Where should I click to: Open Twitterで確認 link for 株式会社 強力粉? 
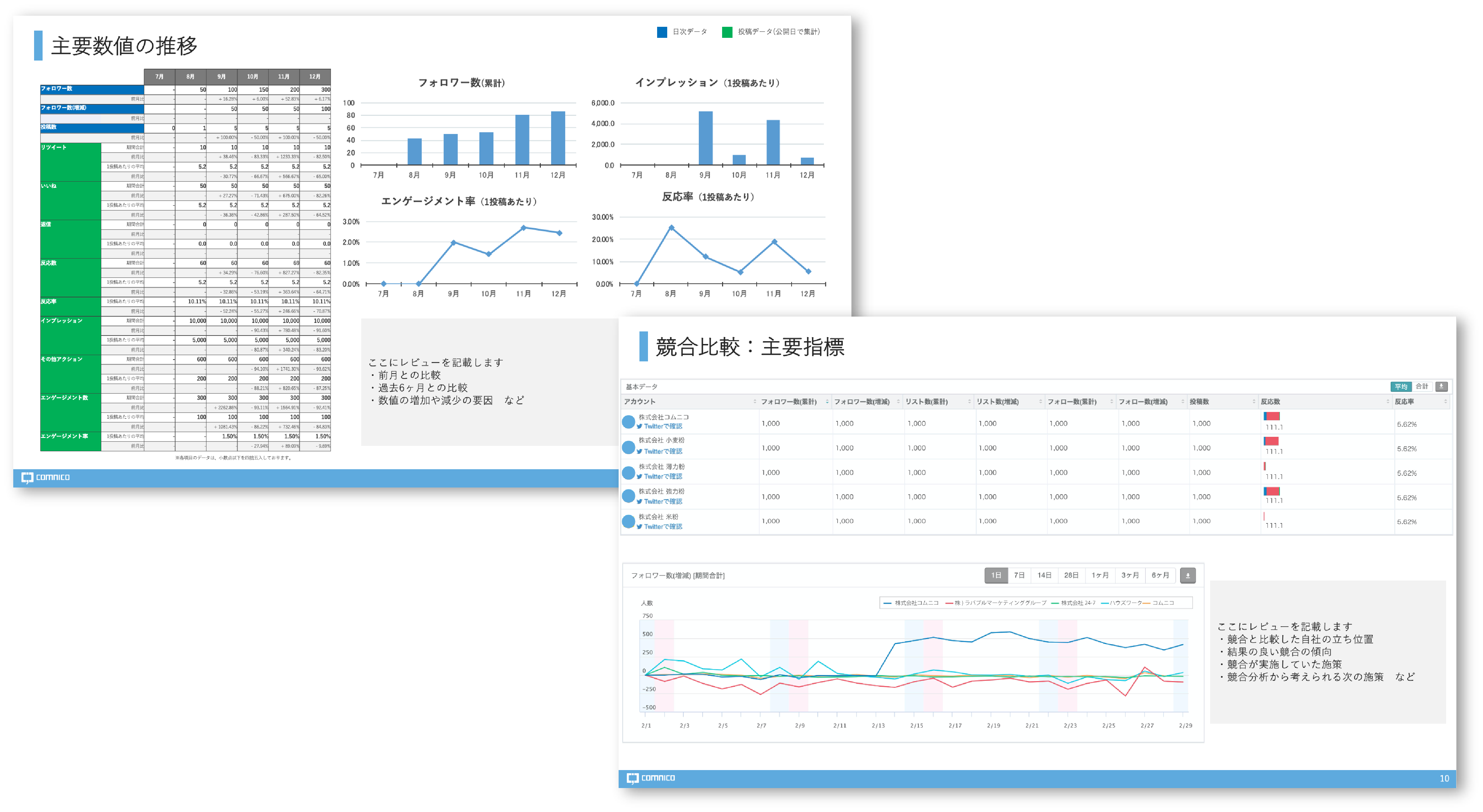(x=659, y=501)
